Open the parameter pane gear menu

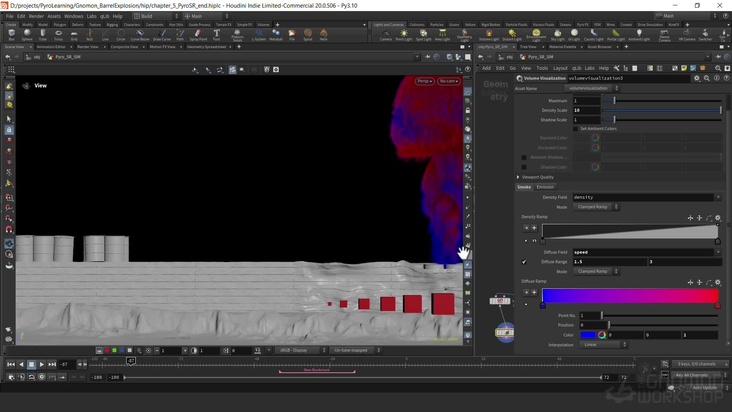[697, 78]
